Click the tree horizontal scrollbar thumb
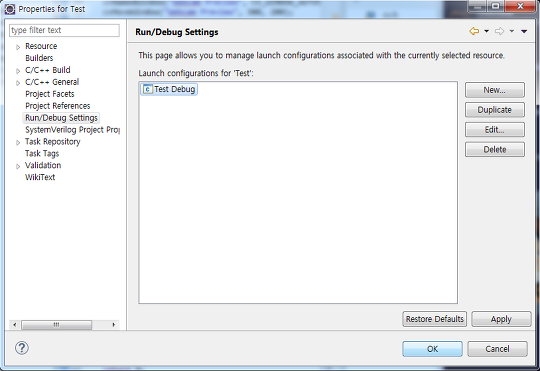This screenshot has height=371, width=540. 56,324
